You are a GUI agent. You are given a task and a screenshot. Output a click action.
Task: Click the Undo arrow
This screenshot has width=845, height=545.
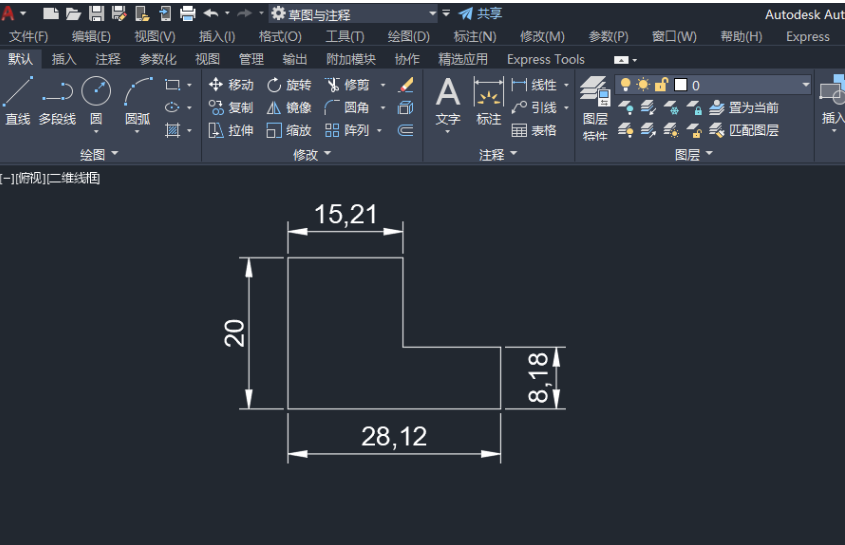pyautogui.click(x=211, y=13)
